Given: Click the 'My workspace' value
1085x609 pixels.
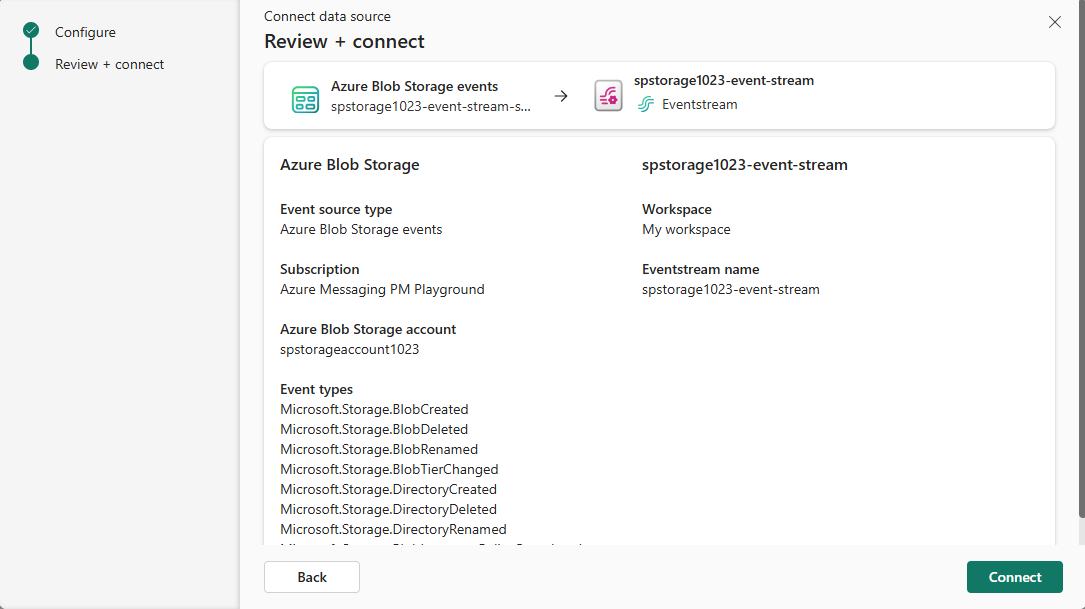Looking at the screenshot, I should tap(686, 229).
